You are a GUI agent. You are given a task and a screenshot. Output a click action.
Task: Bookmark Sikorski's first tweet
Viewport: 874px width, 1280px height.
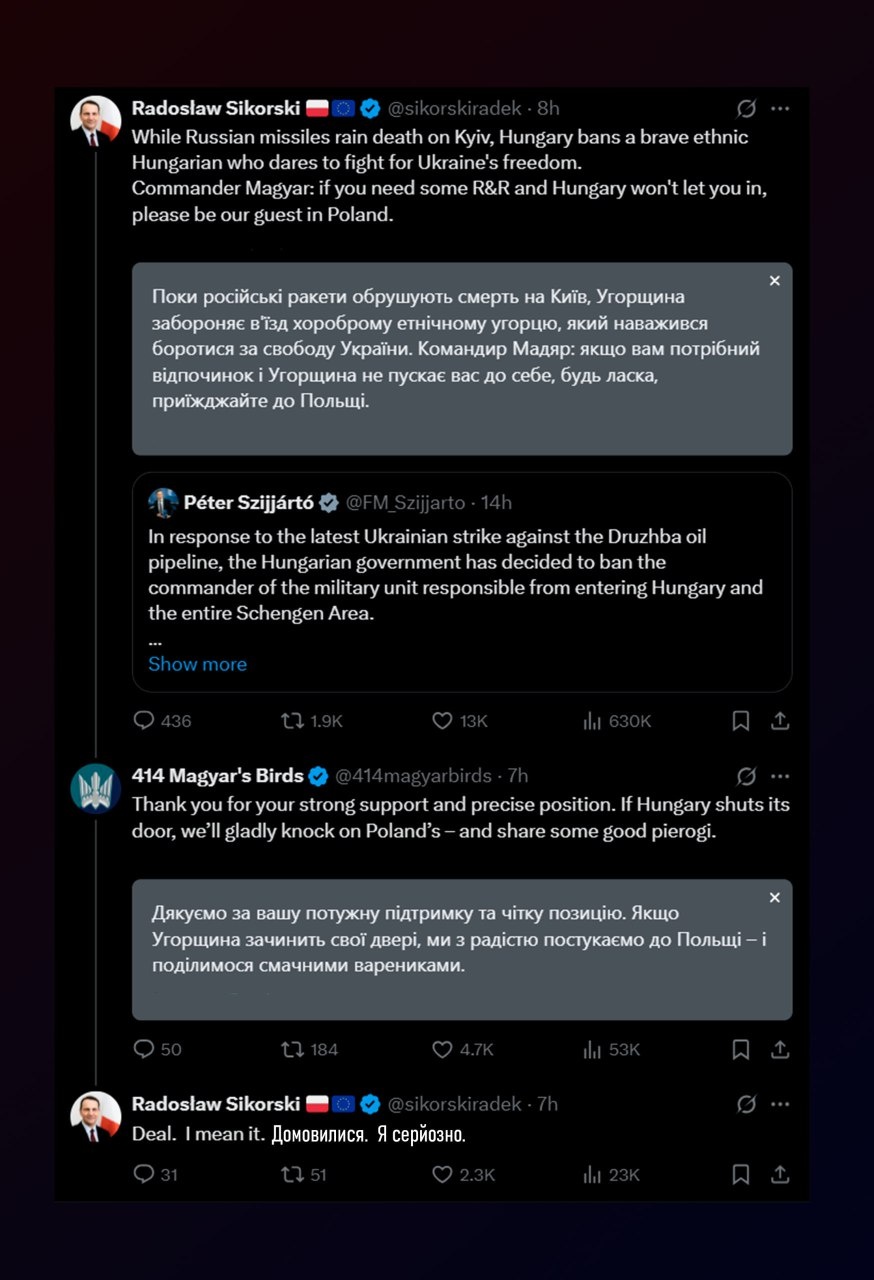coord(741,720)
